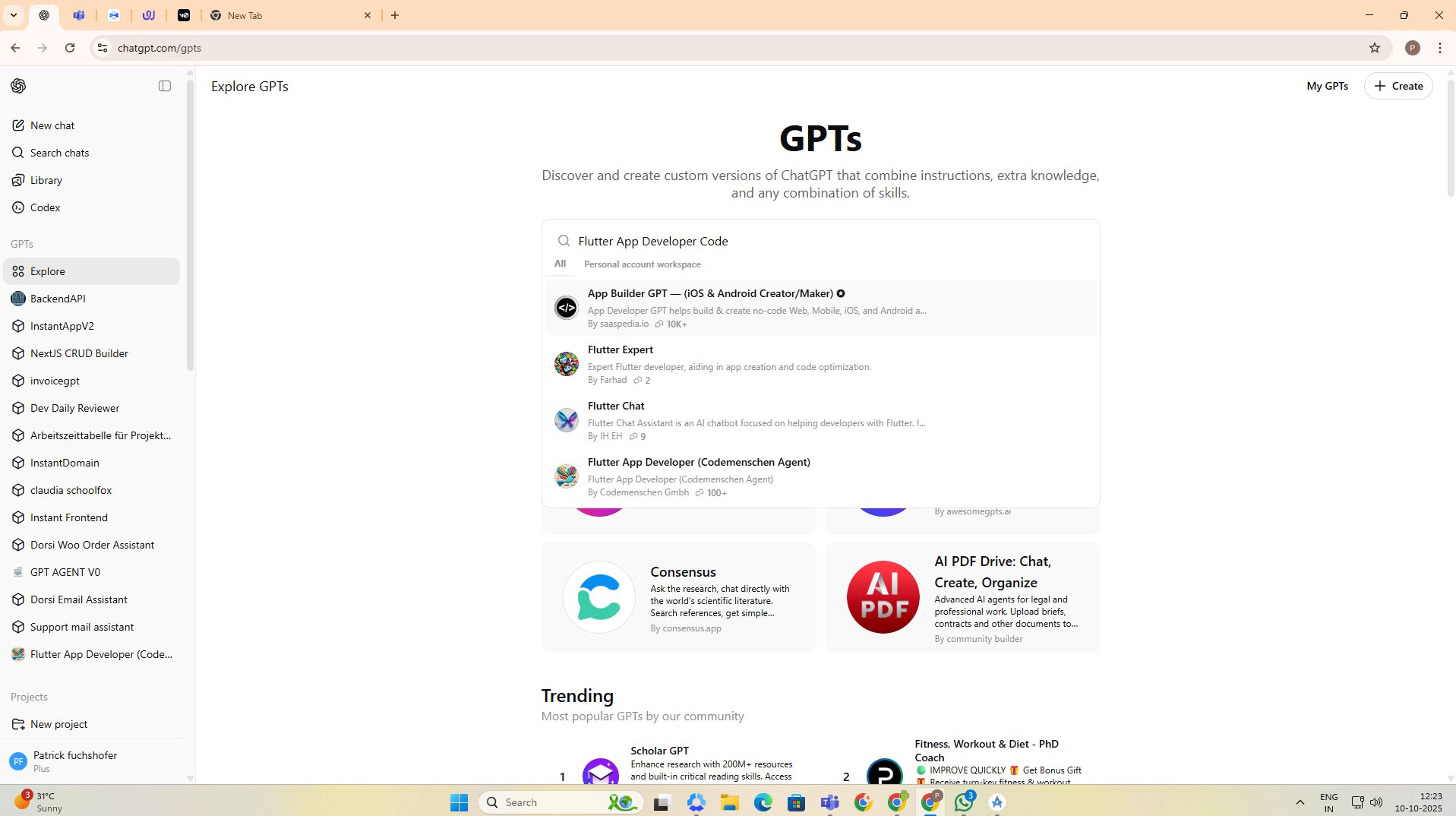
Task: Show hidden system tray icons
Action: 1300,802
